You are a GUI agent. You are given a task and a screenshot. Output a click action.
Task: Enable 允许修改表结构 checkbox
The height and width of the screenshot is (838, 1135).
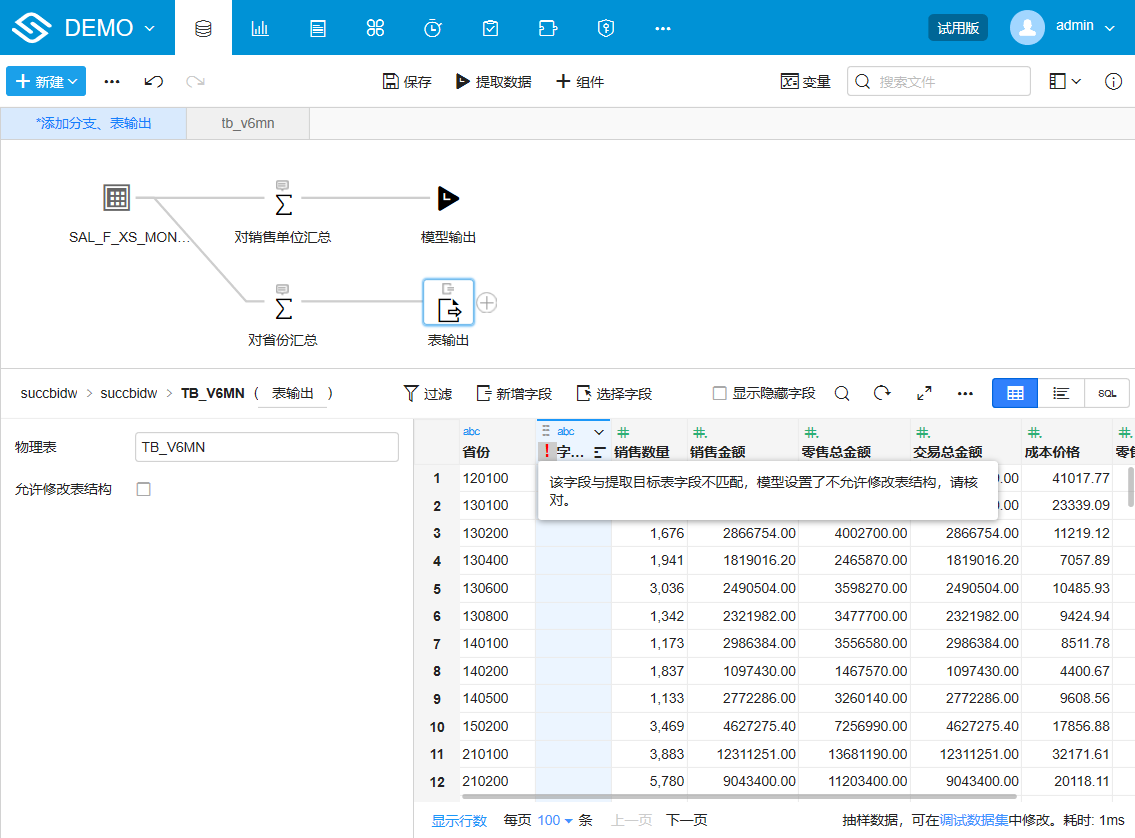143,489
